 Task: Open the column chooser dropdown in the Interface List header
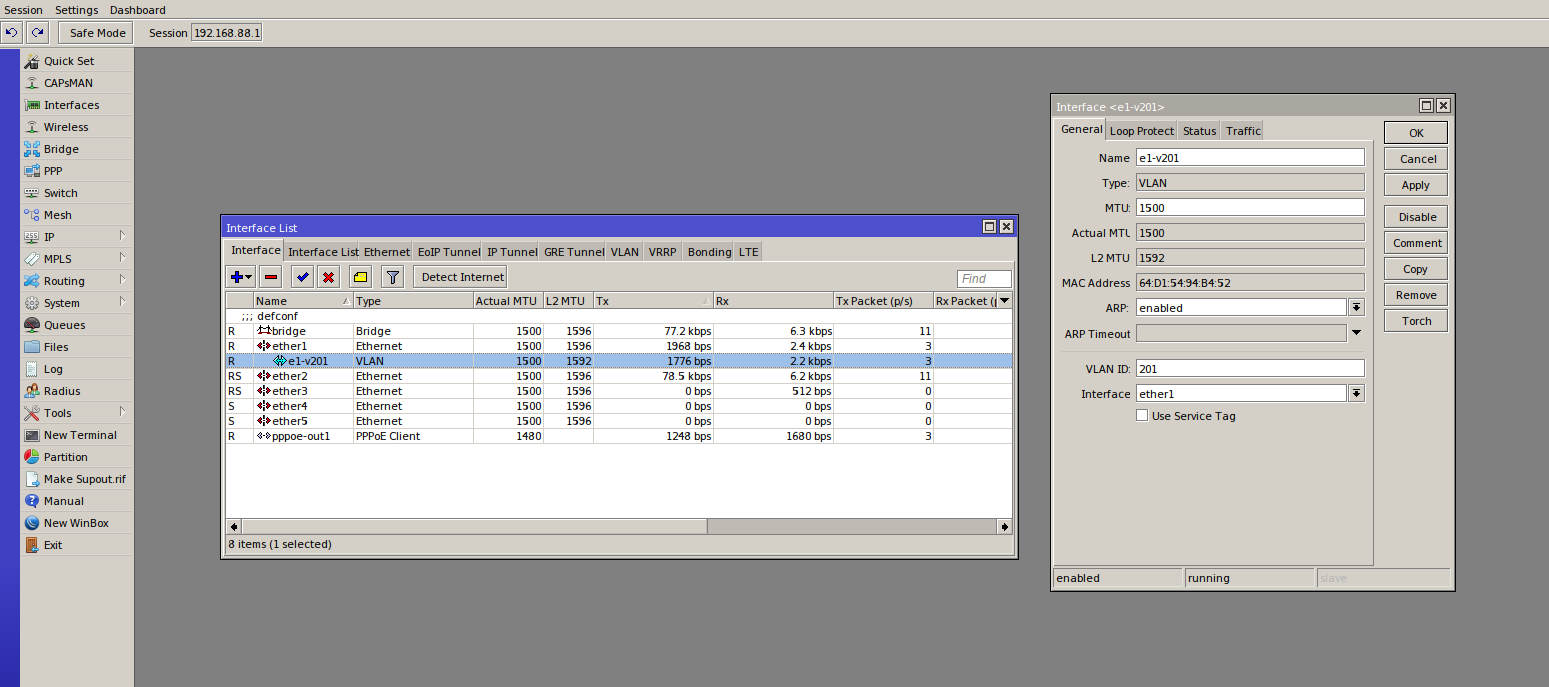pos(1004,301)
